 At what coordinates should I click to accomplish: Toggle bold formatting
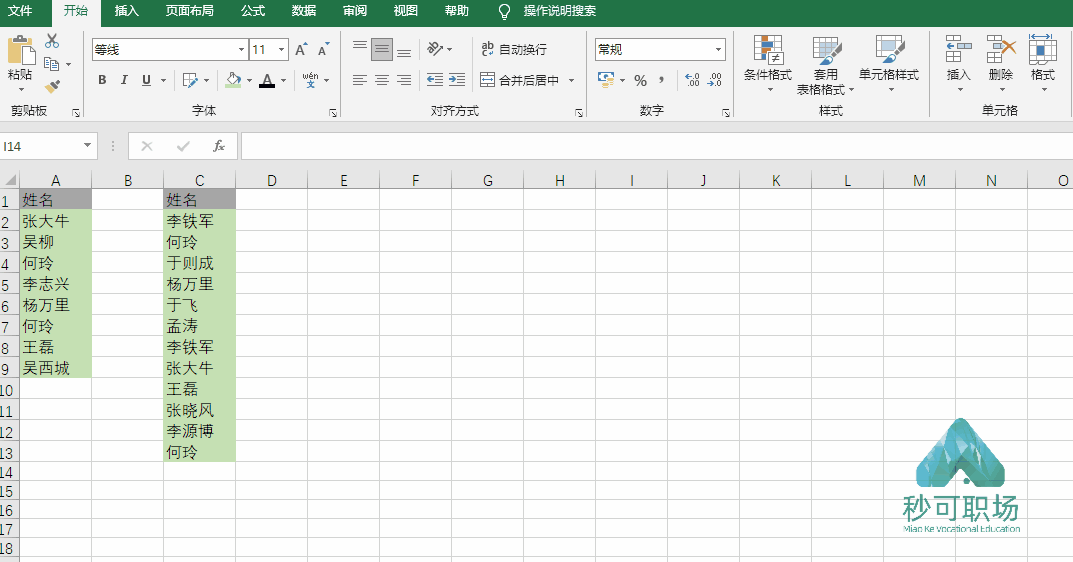pos(102,80)
